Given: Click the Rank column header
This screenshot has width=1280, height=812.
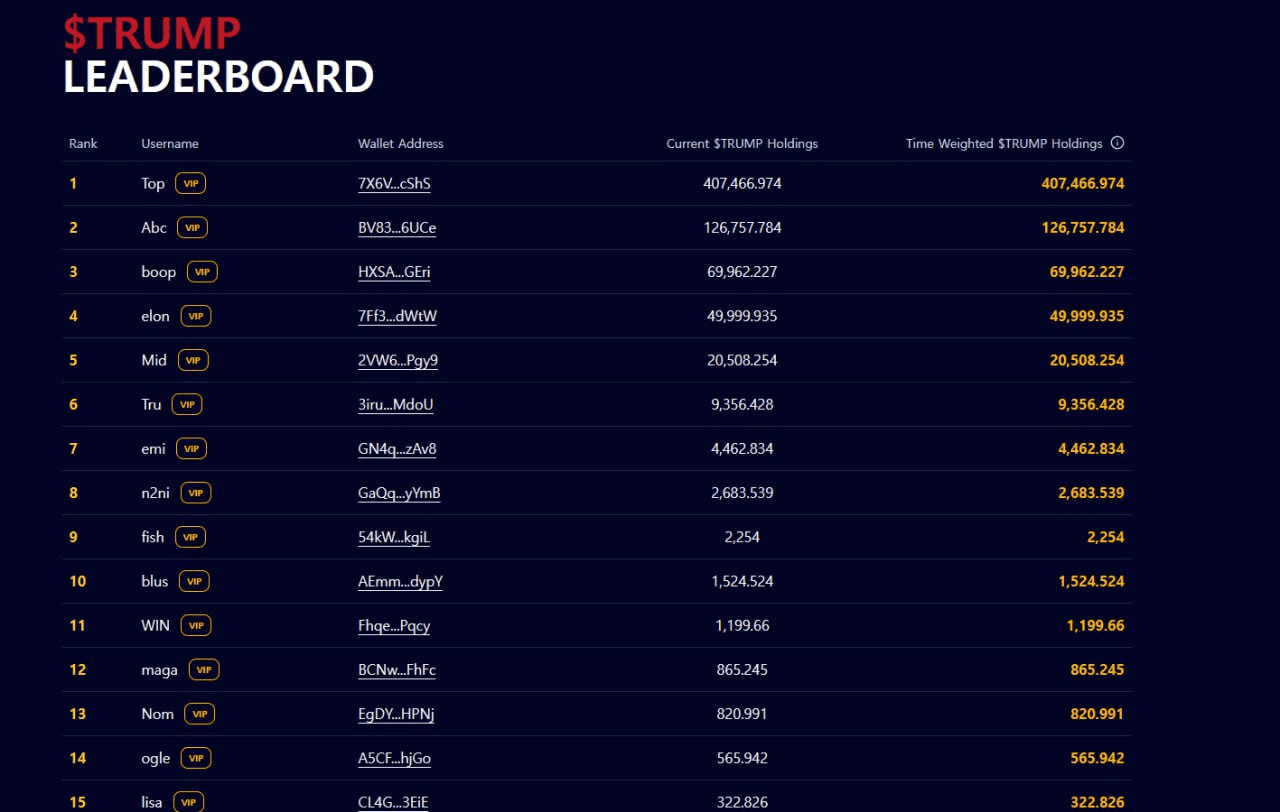Looking at the screenshot, I should pyautogui.click(x=83, y=143).
